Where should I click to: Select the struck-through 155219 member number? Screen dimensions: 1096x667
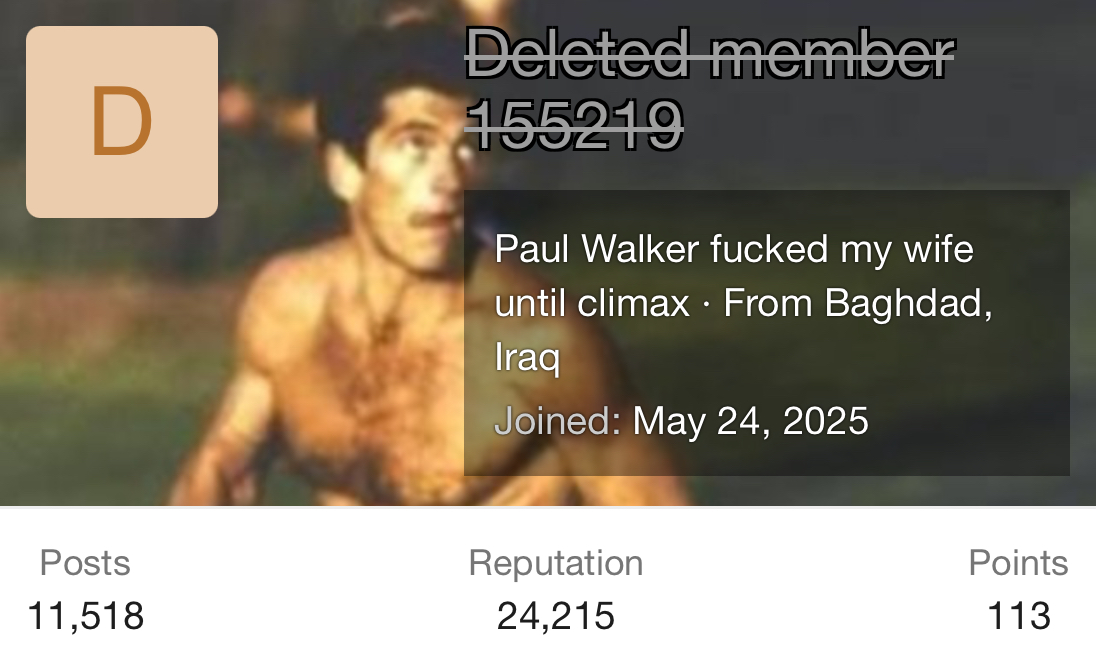tap(575, 124)
